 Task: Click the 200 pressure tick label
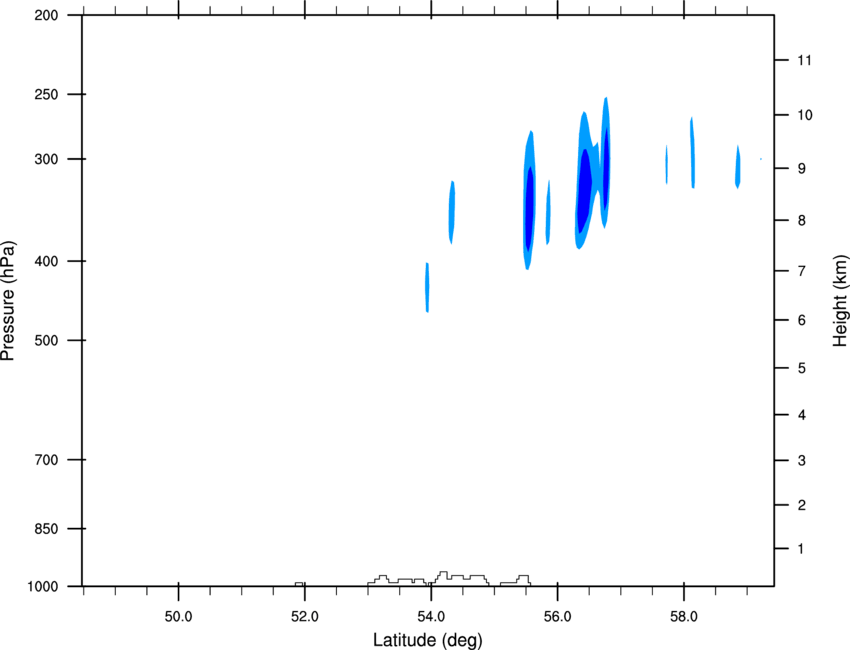46,15
